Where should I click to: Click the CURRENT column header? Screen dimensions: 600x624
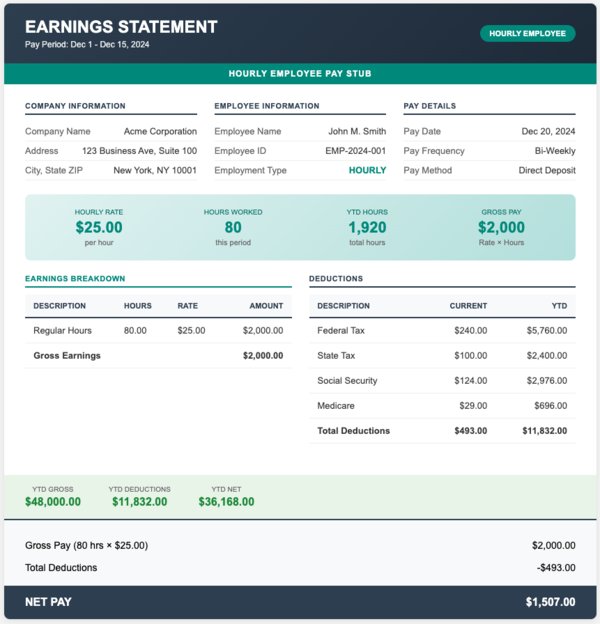click(468, 306)
